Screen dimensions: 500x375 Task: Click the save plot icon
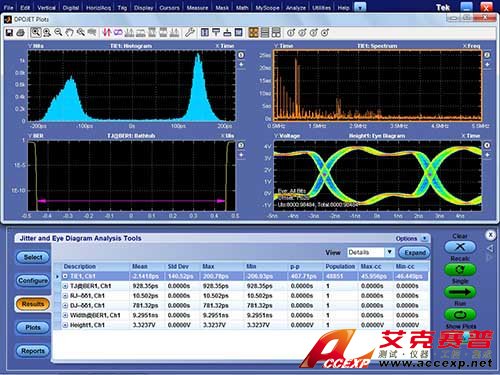pos(9,32)
